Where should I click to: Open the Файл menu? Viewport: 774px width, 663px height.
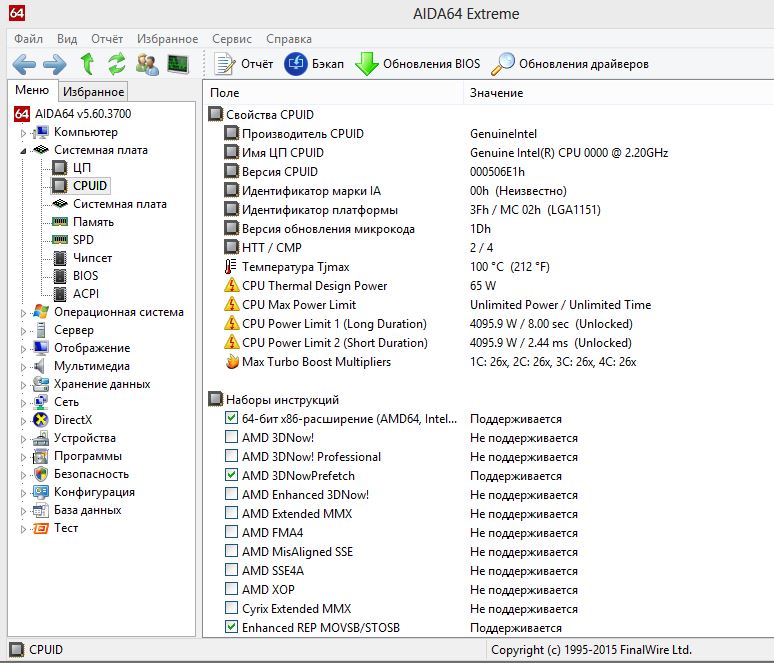pos(28,39)
